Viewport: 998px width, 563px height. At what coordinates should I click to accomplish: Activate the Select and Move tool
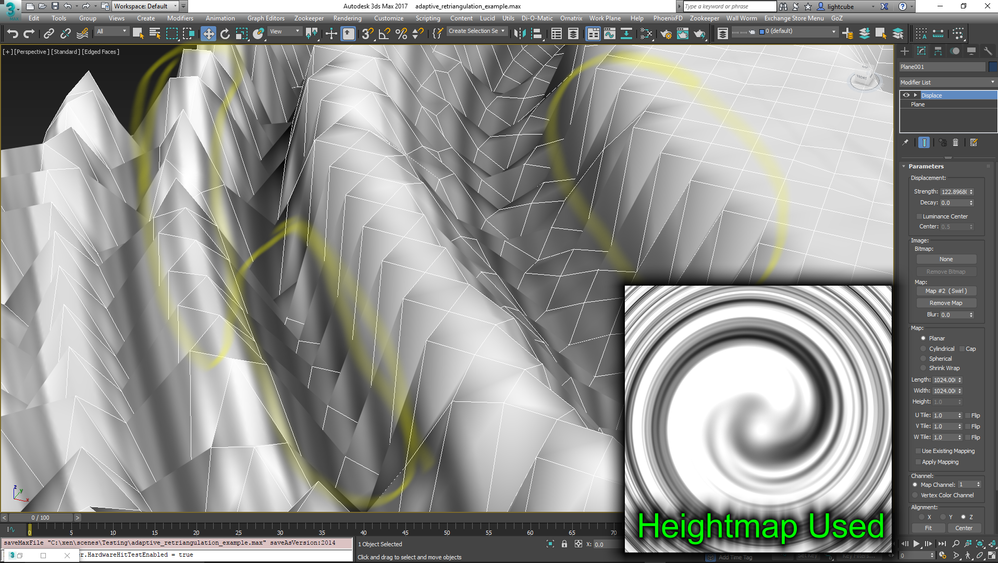pyautogui.click(x=208, y=34)
